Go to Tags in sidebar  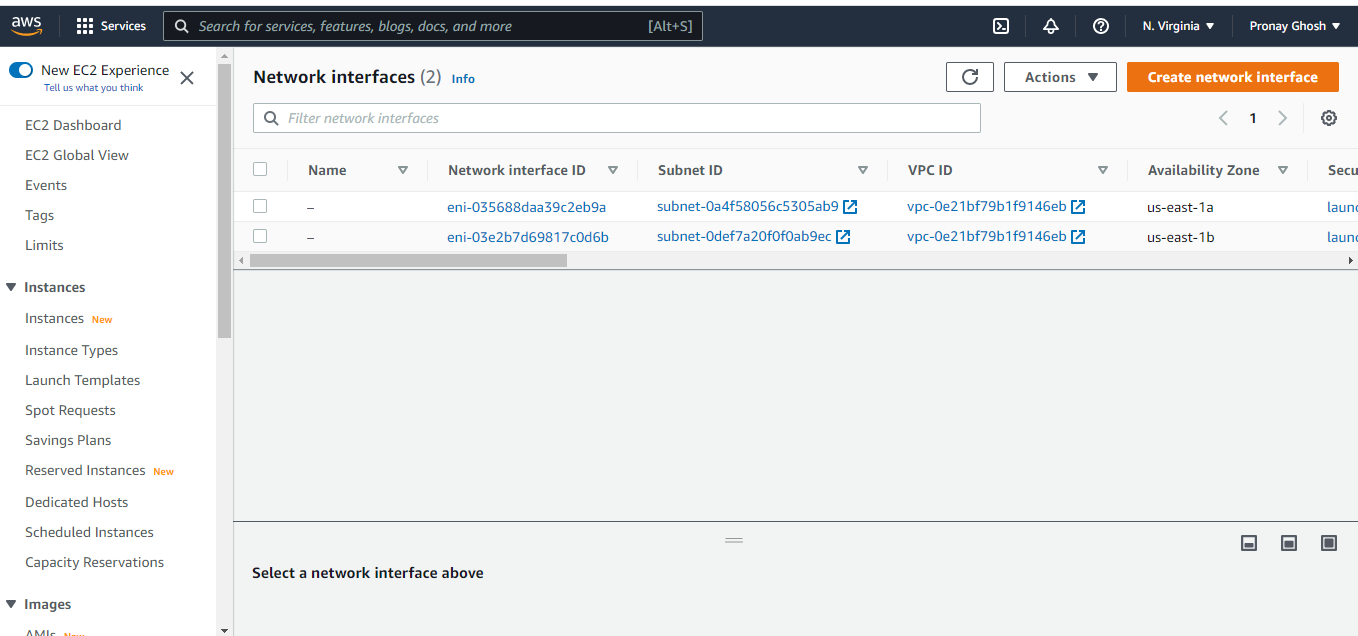pos(40,215)
